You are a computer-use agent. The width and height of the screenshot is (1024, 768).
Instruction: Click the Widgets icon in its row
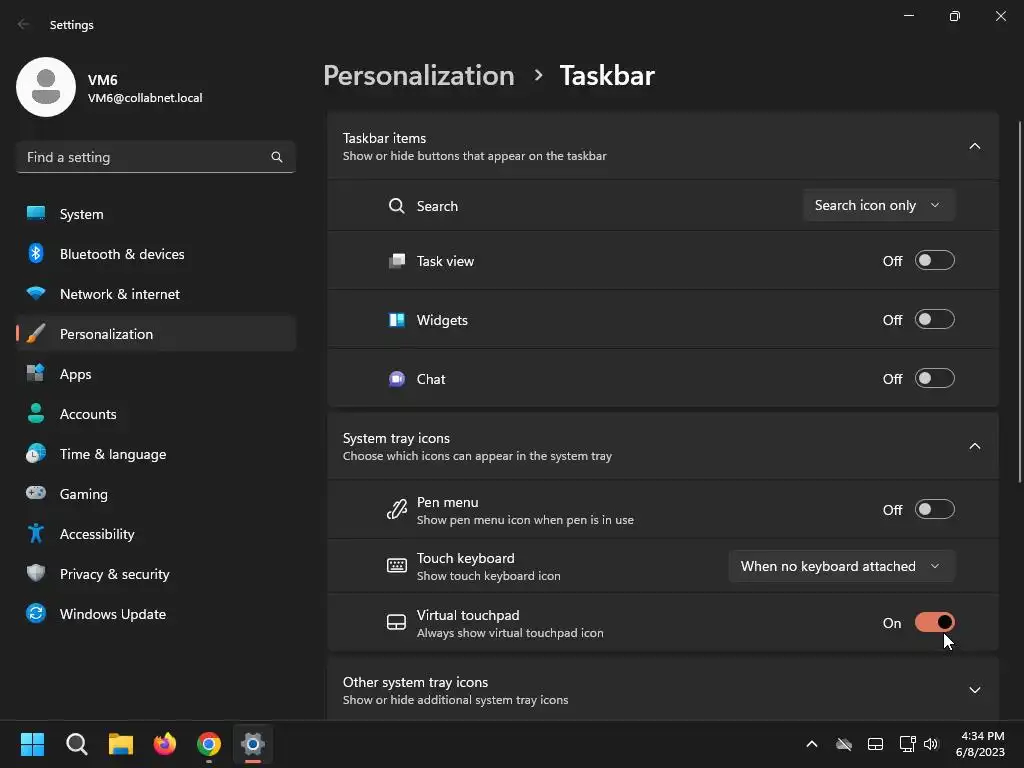pos(396,320)
